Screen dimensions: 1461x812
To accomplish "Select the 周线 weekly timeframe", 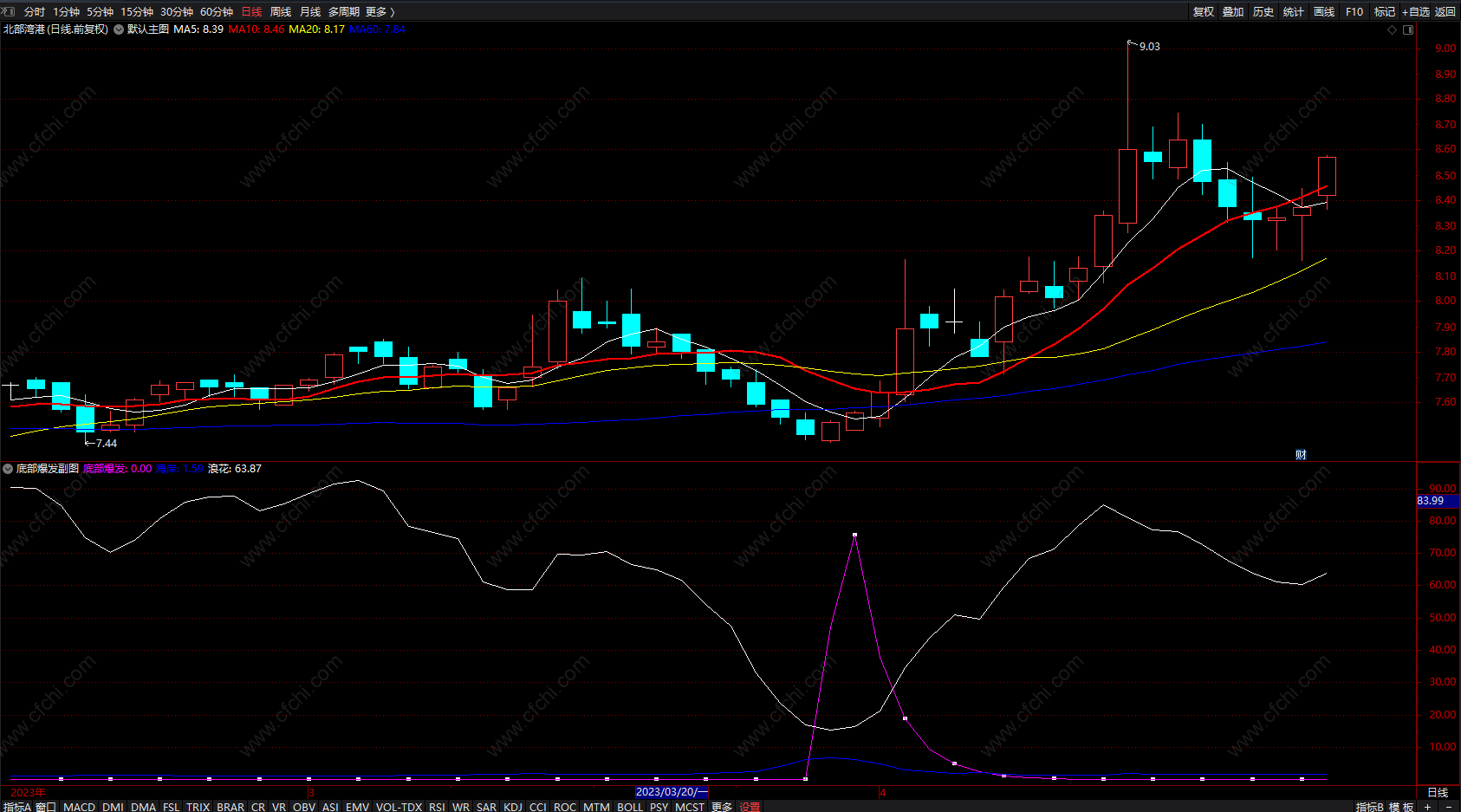I will pyautogui.click(x=281, y=12).
